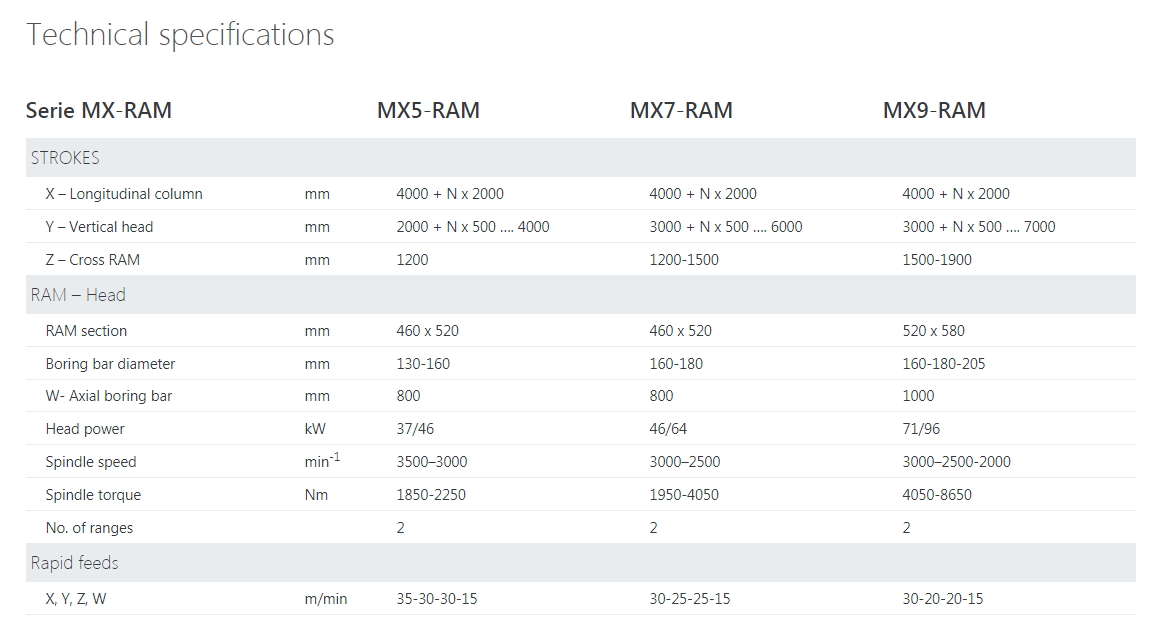1156x630 pixels.
Task: Click the 'RAM section' row label
Action: pyautogui.click(x=86, y=331)
